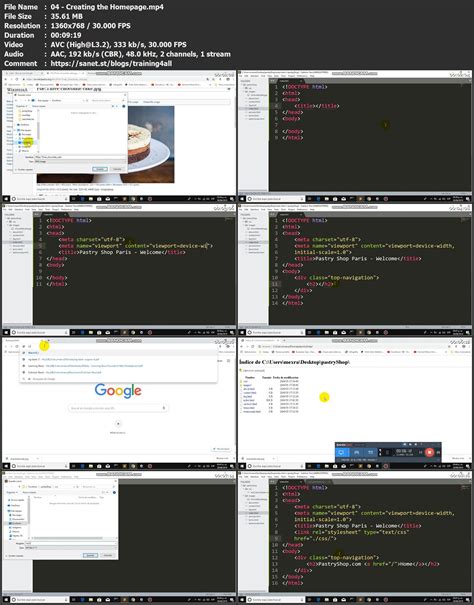Click Save in the cake image save dialog

click(x=100, y=169)
